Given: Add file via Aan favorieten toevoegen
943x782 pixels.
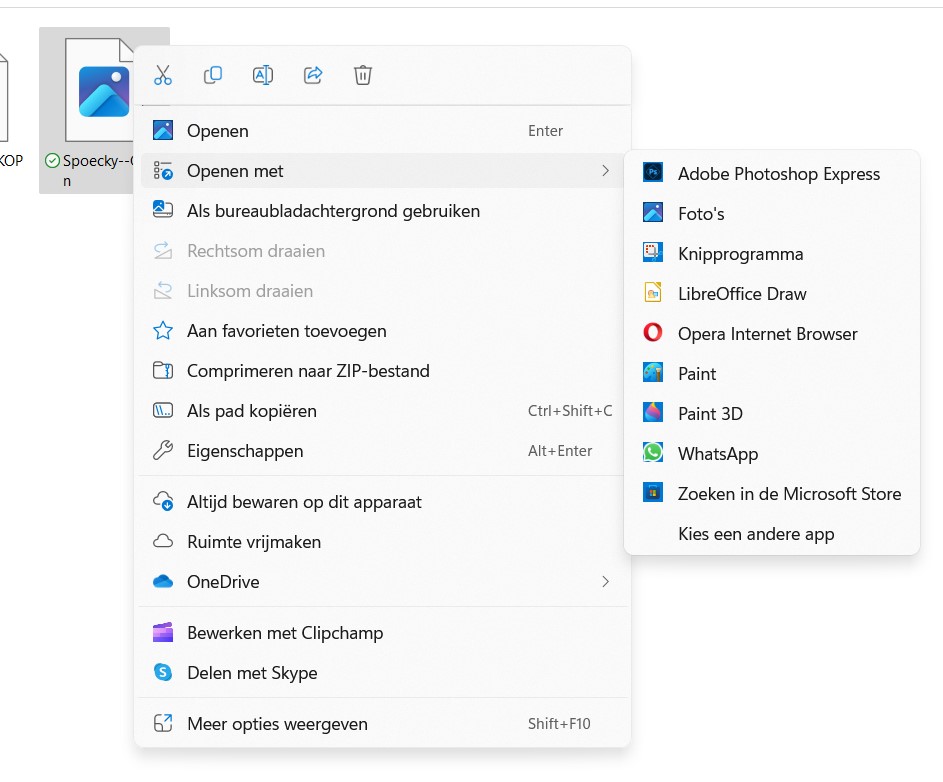Looking at the screenshot, I should (x=286, y=331).
